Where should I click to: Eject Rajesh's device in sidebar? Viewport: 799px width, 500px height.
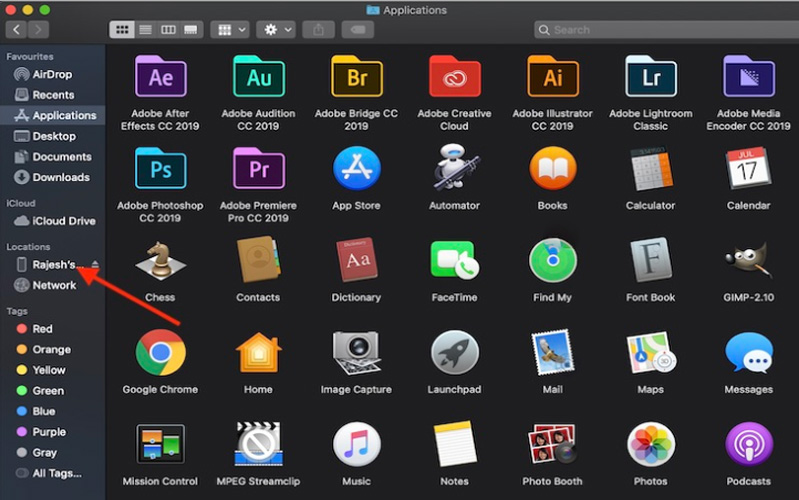pyautogui.click(x=95, y=265)
